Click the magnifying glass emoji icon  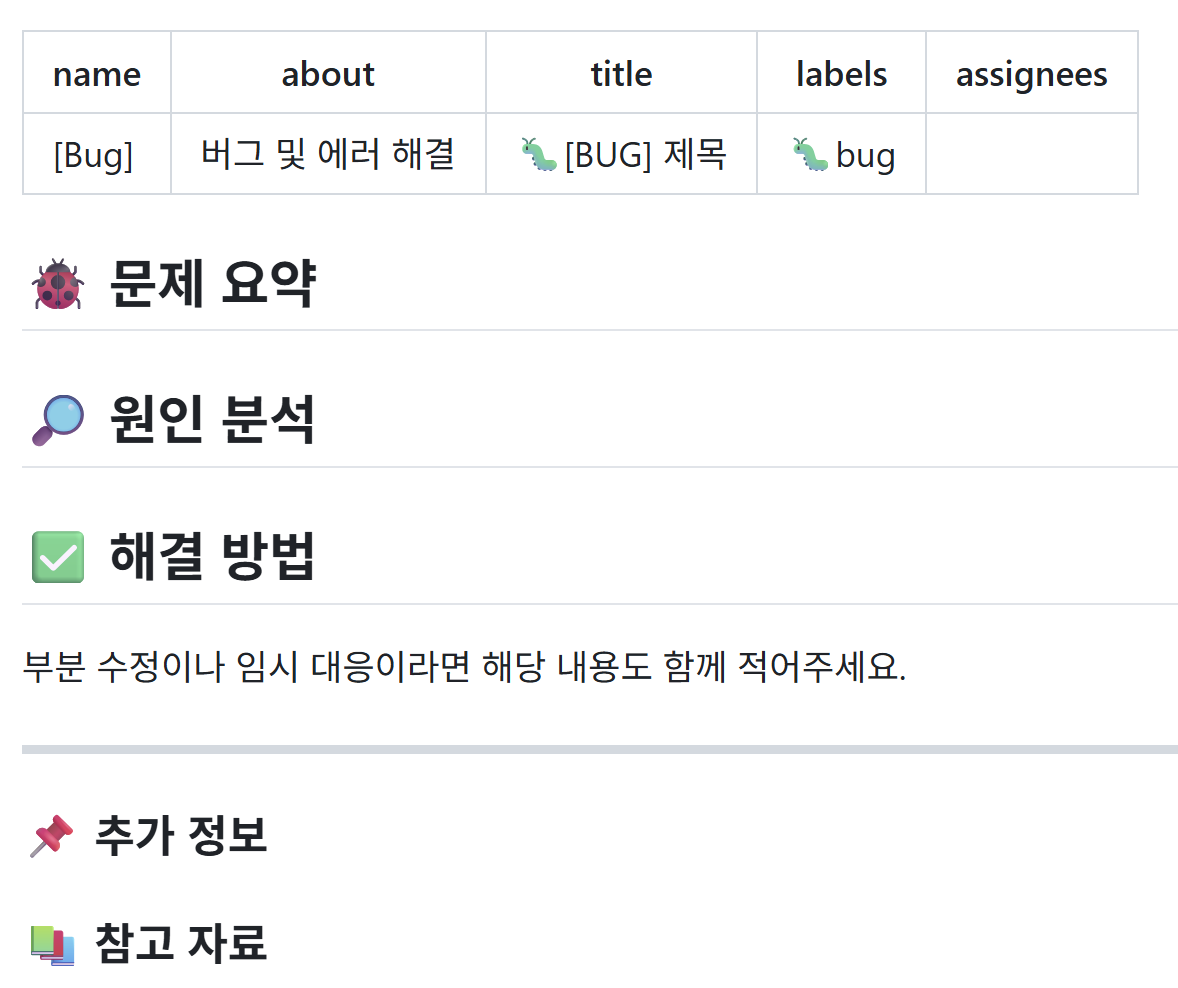(58, 420)
